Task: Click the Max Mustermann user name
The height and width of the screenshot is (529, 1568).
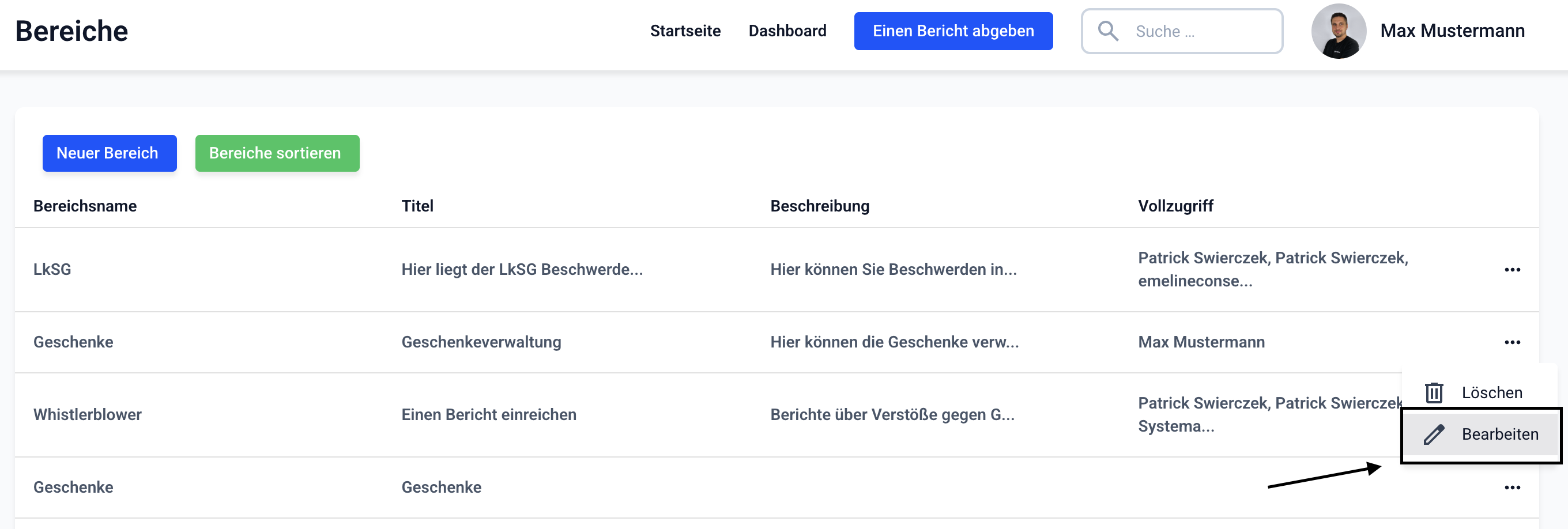Action: pyautogui.click(x=1452, y=31)
